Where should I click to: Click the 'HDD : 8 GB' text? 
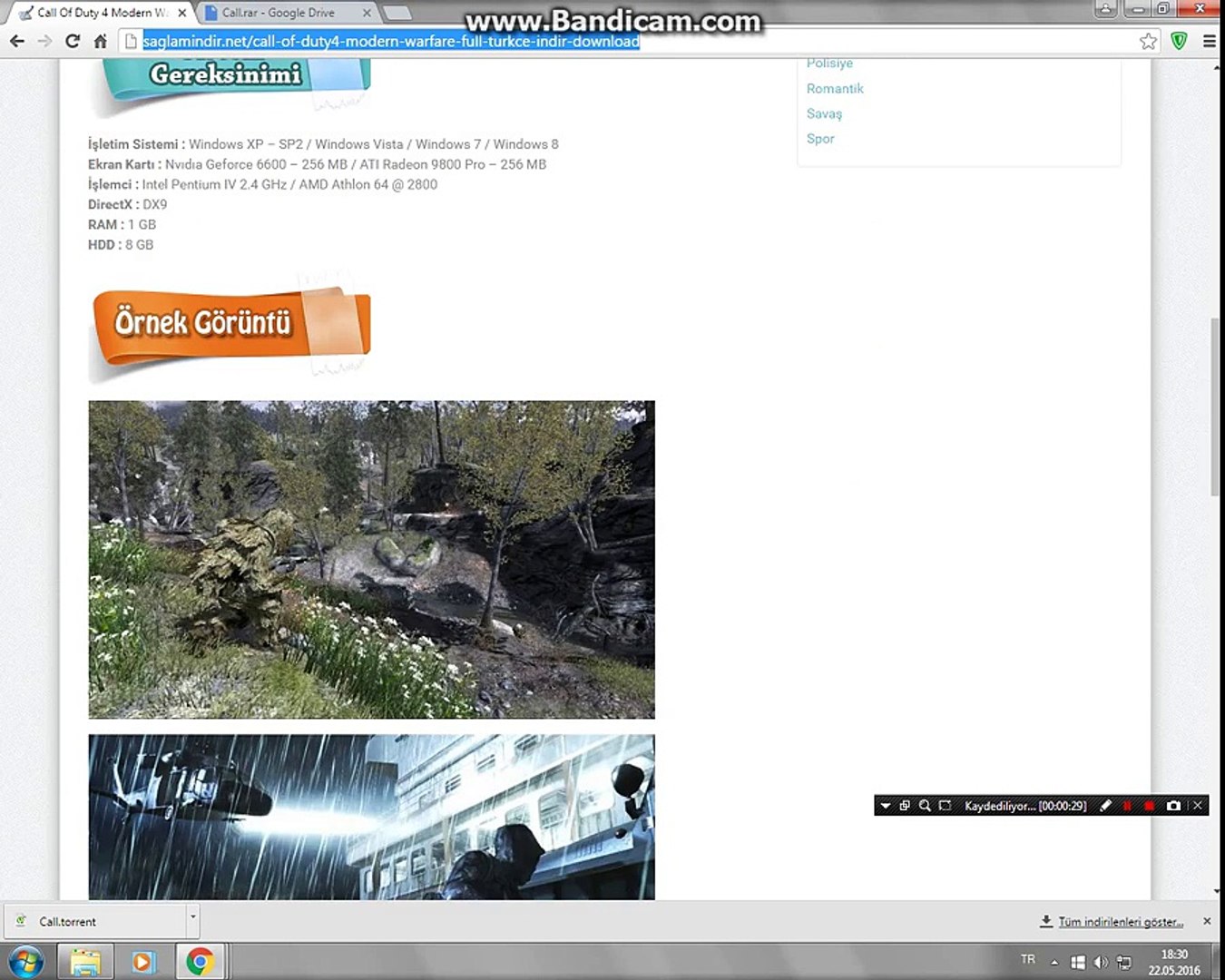tap(121, 245)
